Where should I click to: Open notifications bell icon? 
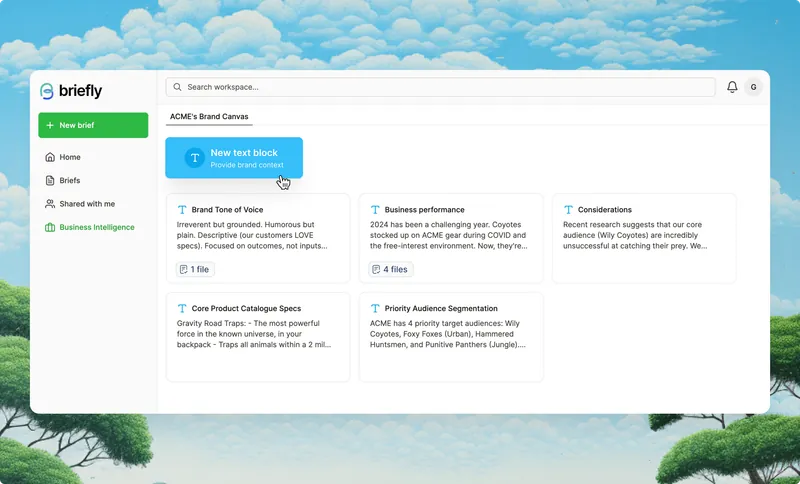732,87
